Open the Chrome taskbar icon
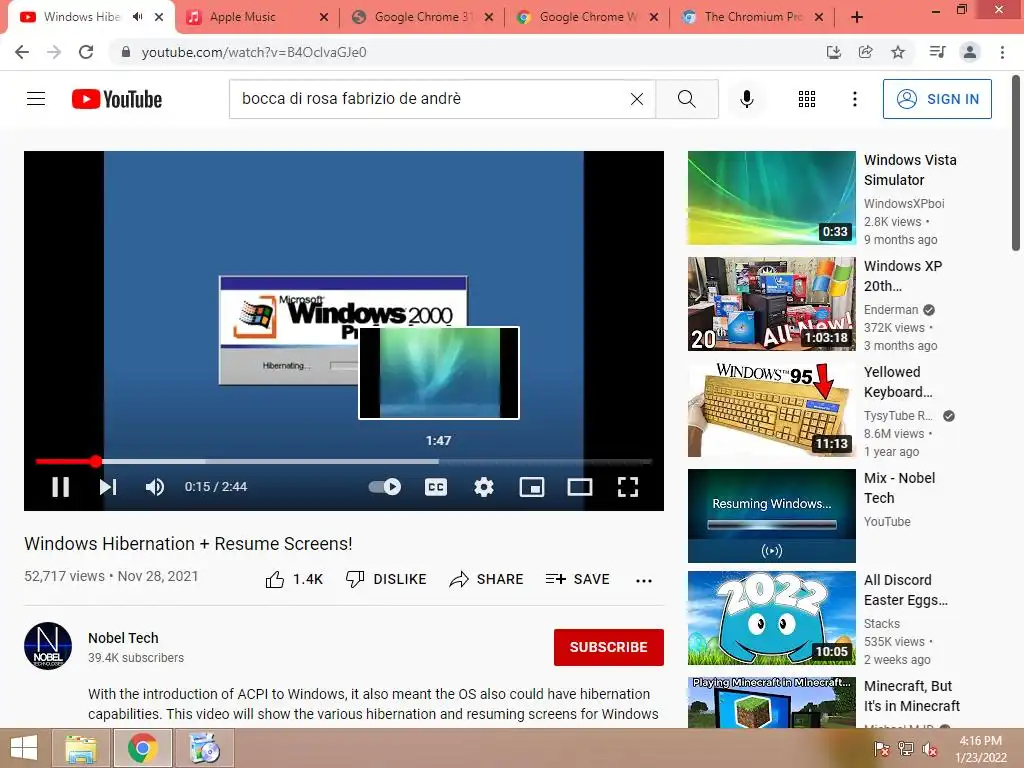Image resolution: width=1024 pixels, height=768 pixels. [142, 748]
